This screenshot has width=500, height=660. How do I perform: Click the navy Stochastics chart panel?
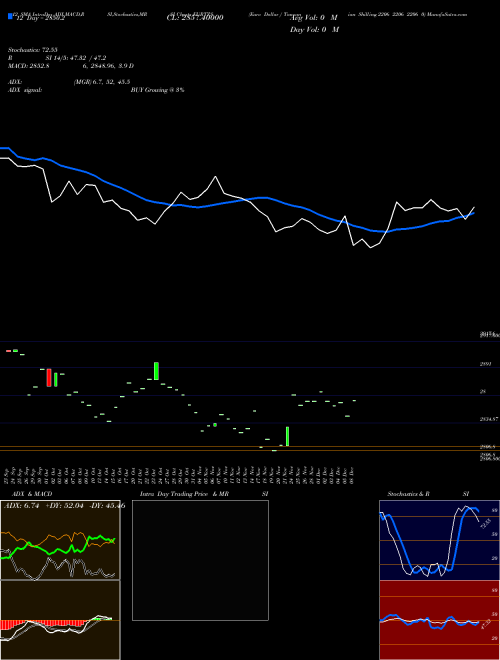click(x=439, y=540)
